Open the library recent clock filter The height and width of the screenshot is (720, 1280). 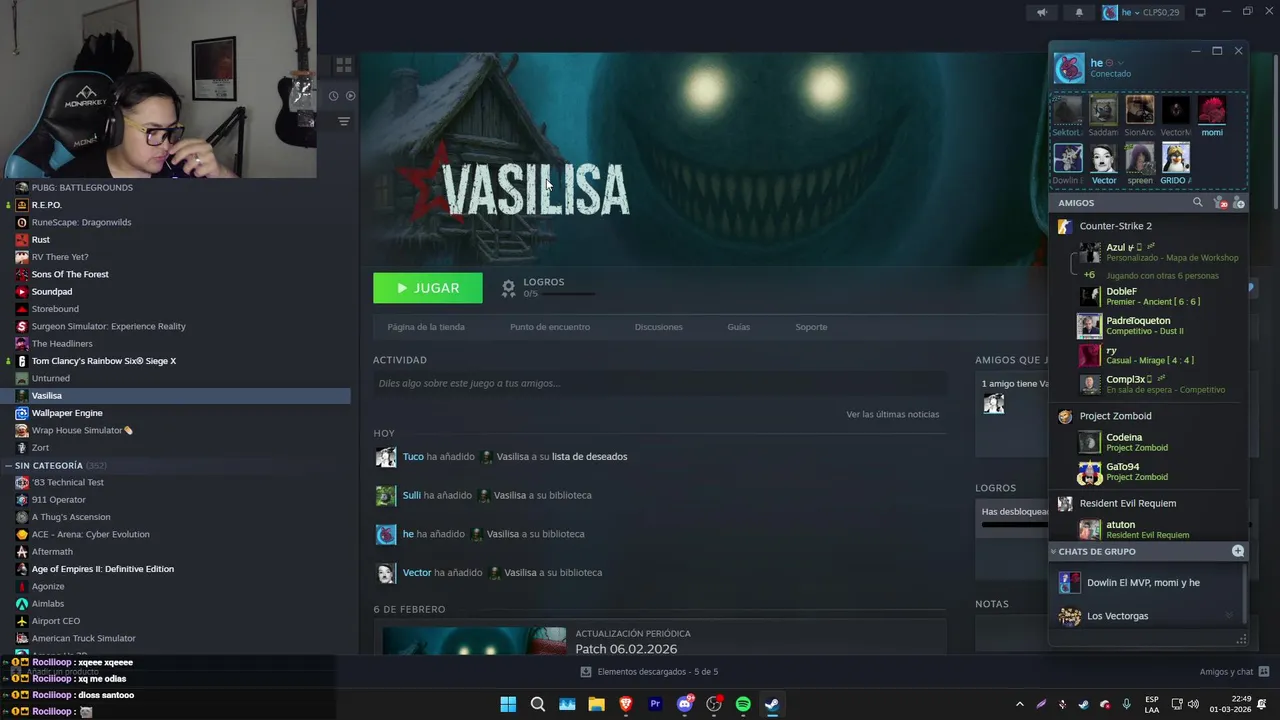[x=334, y=96]
